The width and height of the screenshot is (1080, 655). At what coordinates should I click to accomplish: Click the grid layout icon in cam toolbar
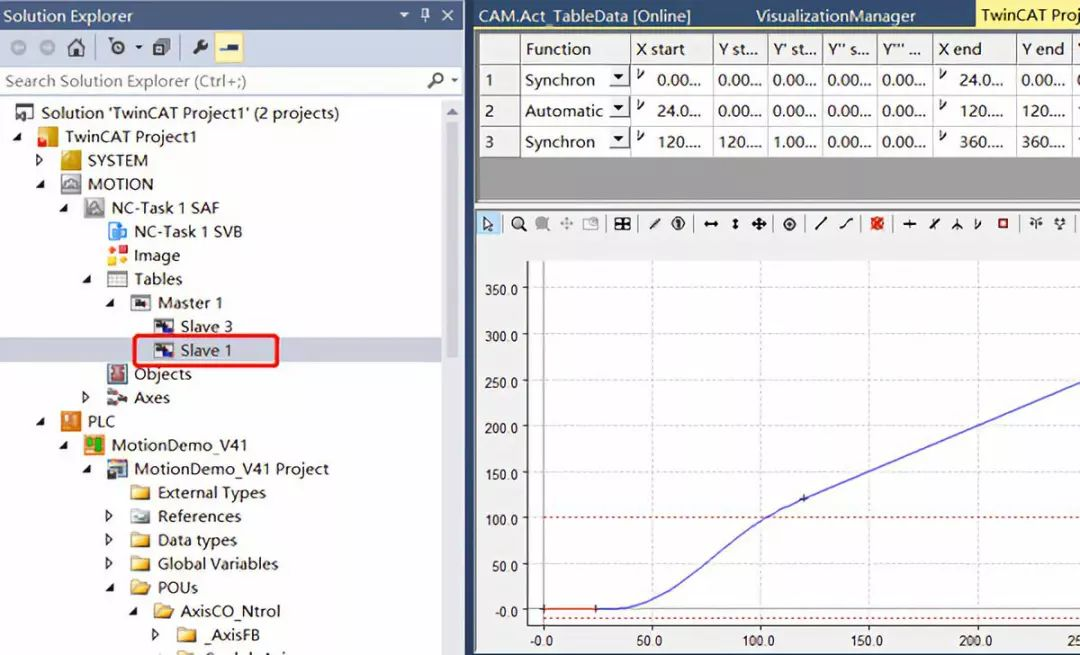(x=622, y=224)
